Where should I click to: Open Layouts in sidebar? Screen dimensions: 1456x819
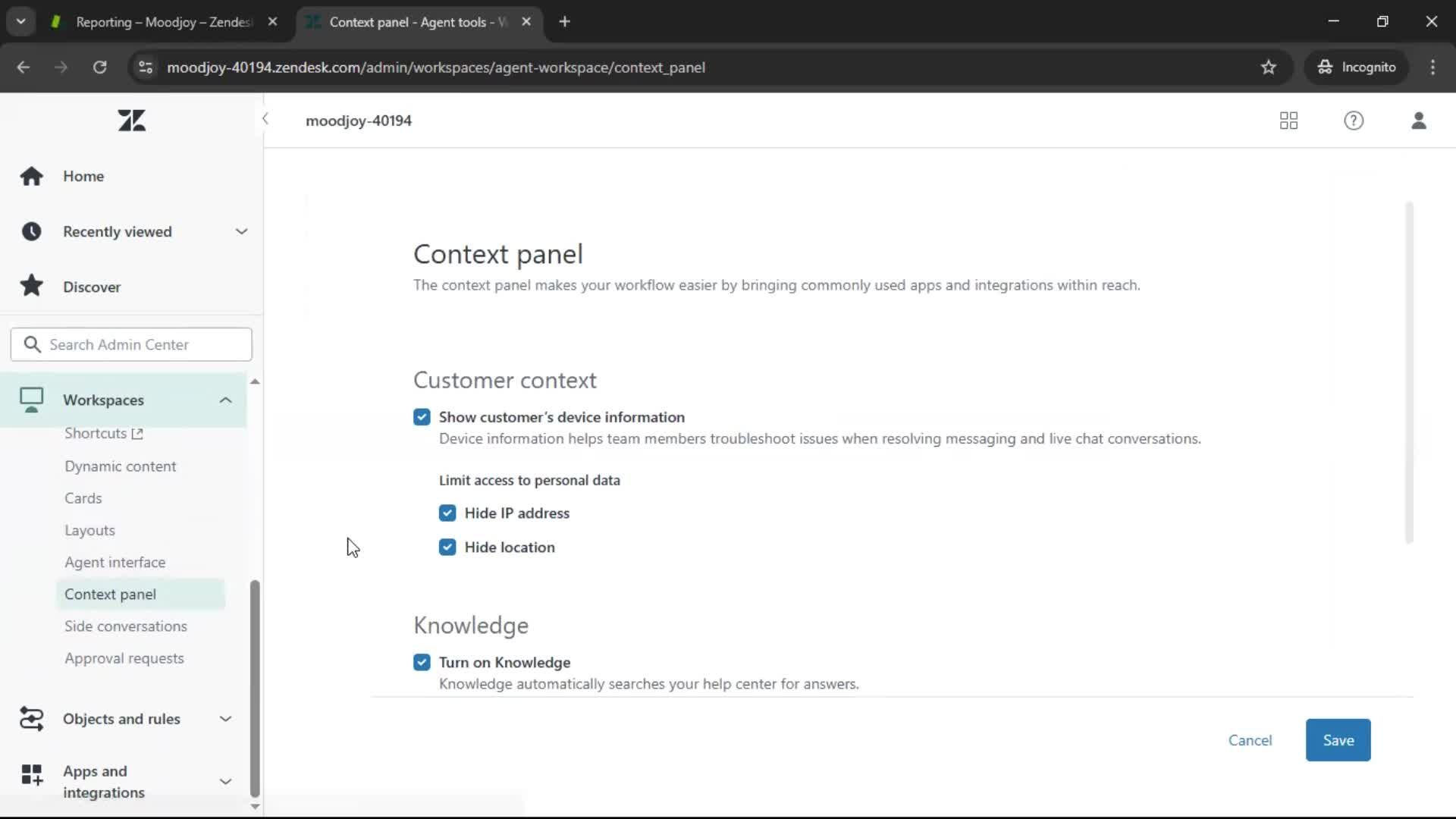pyautogui.click(x=89, y=531)
